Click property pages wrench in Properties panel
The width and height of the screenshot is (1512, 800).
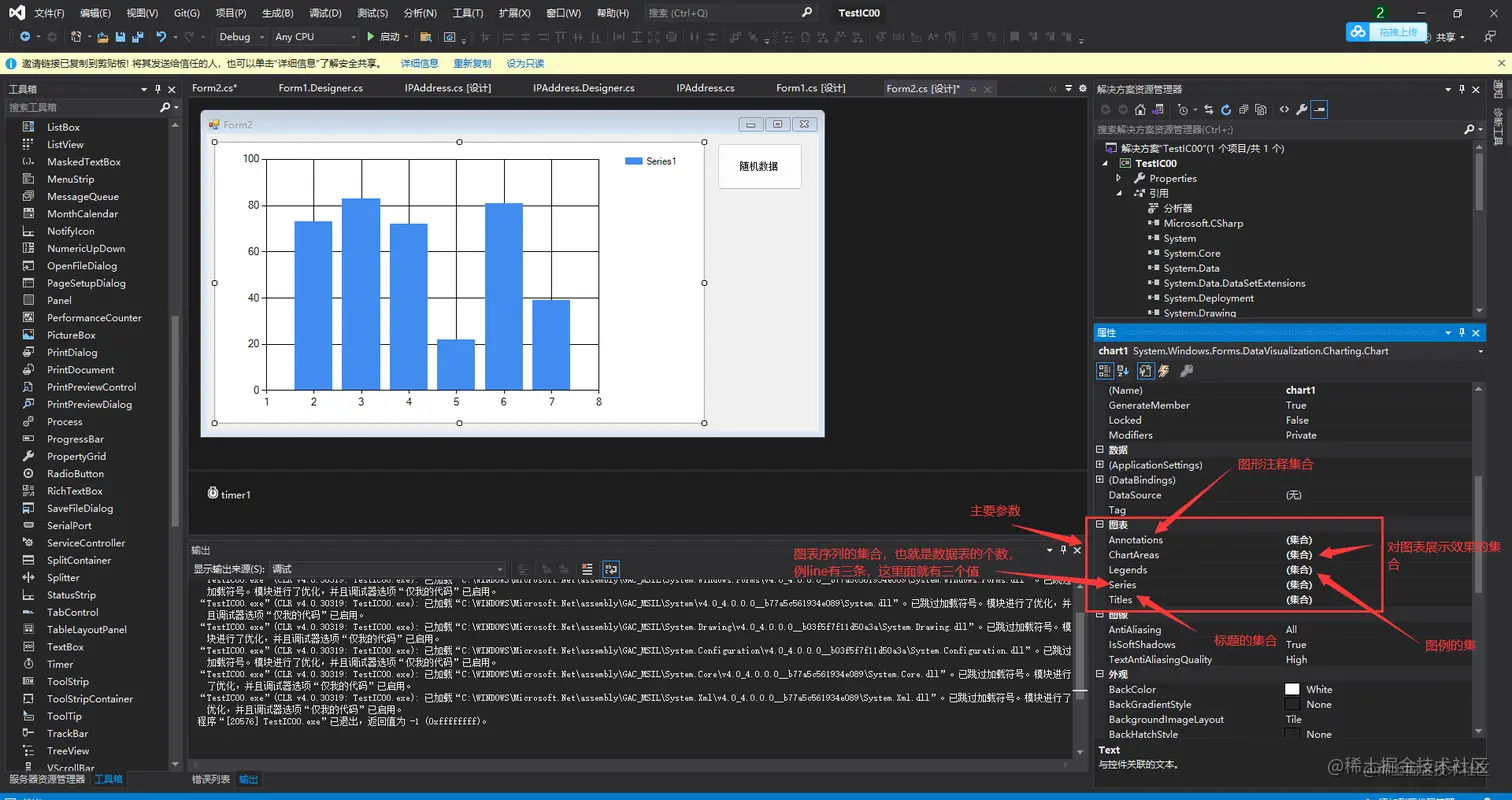1187,371
